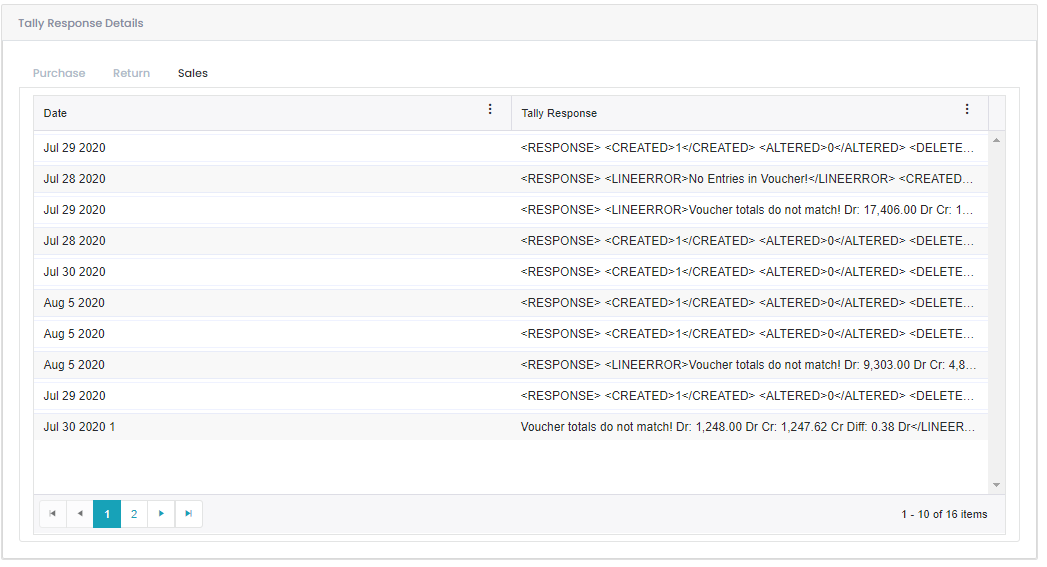Viewport: 1047px width, 567px height.
Task: Click the scrollbar up arrow
Action: coord(996,140)
